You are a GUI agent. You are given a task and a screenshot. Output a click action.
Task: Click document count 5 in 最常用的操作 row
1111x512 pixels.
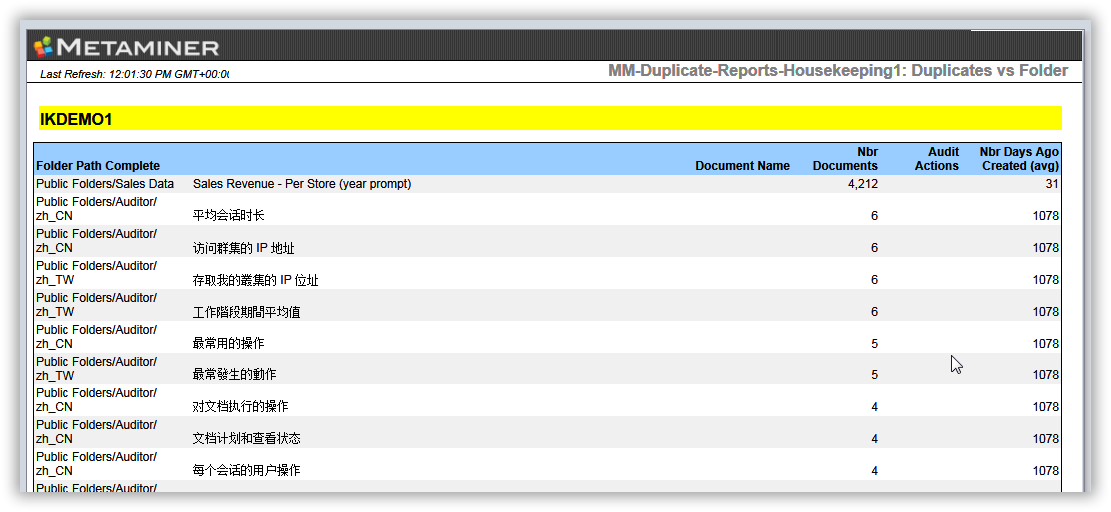(x=874, y=343)
